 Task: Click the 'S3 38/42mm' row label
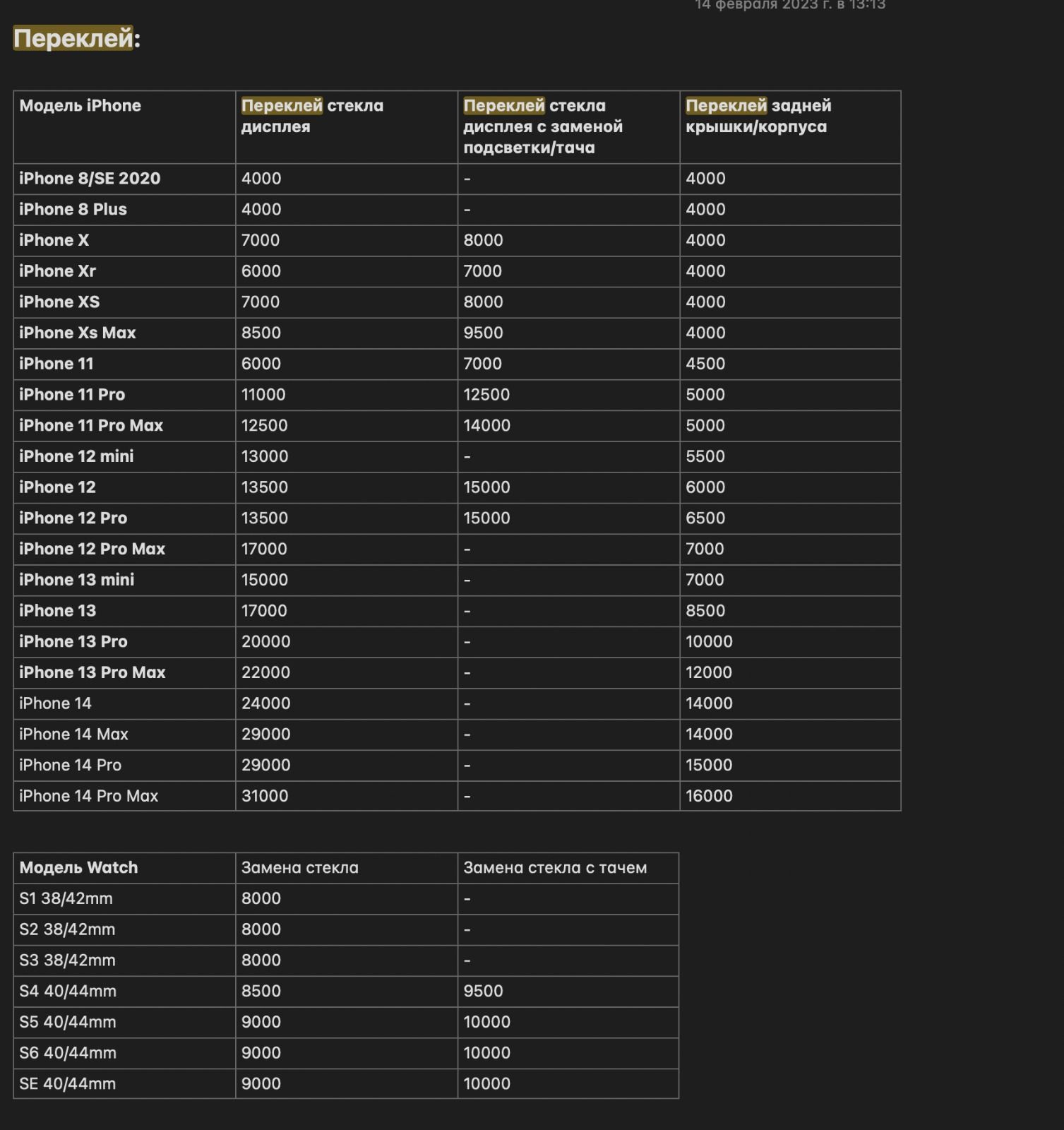(67, 961)
